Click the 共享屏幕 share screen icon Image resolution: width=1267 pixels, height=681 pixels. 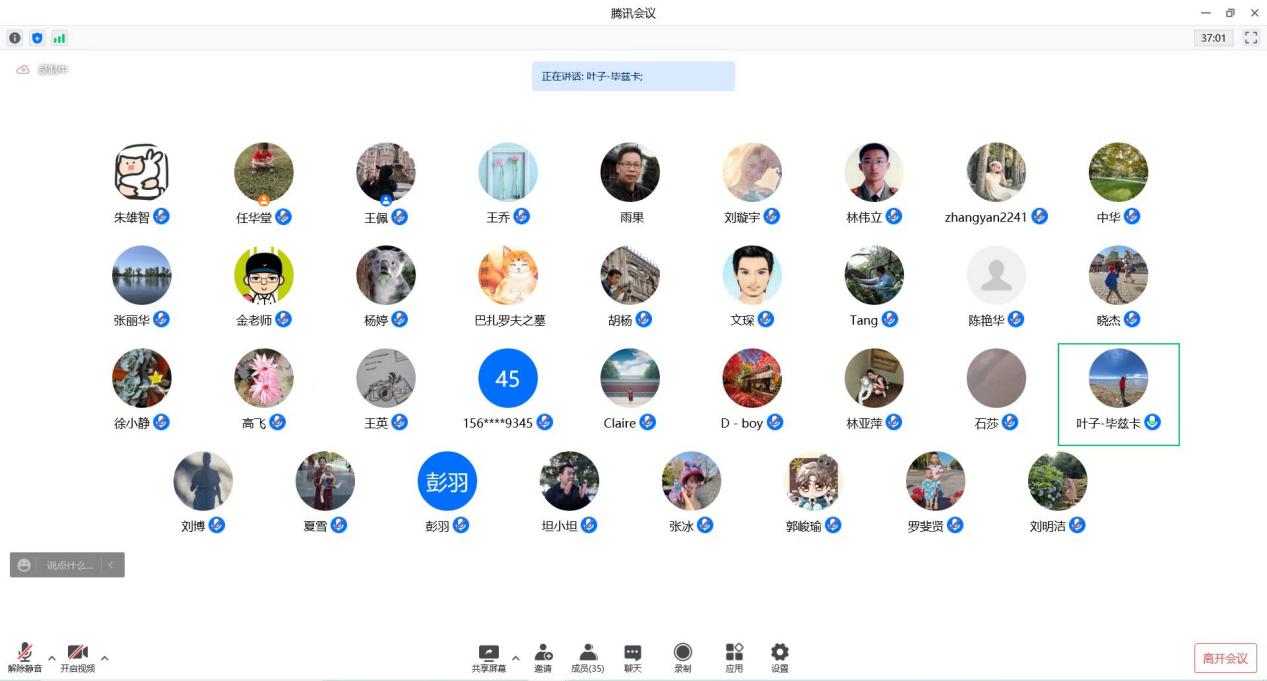click(489, 653)
